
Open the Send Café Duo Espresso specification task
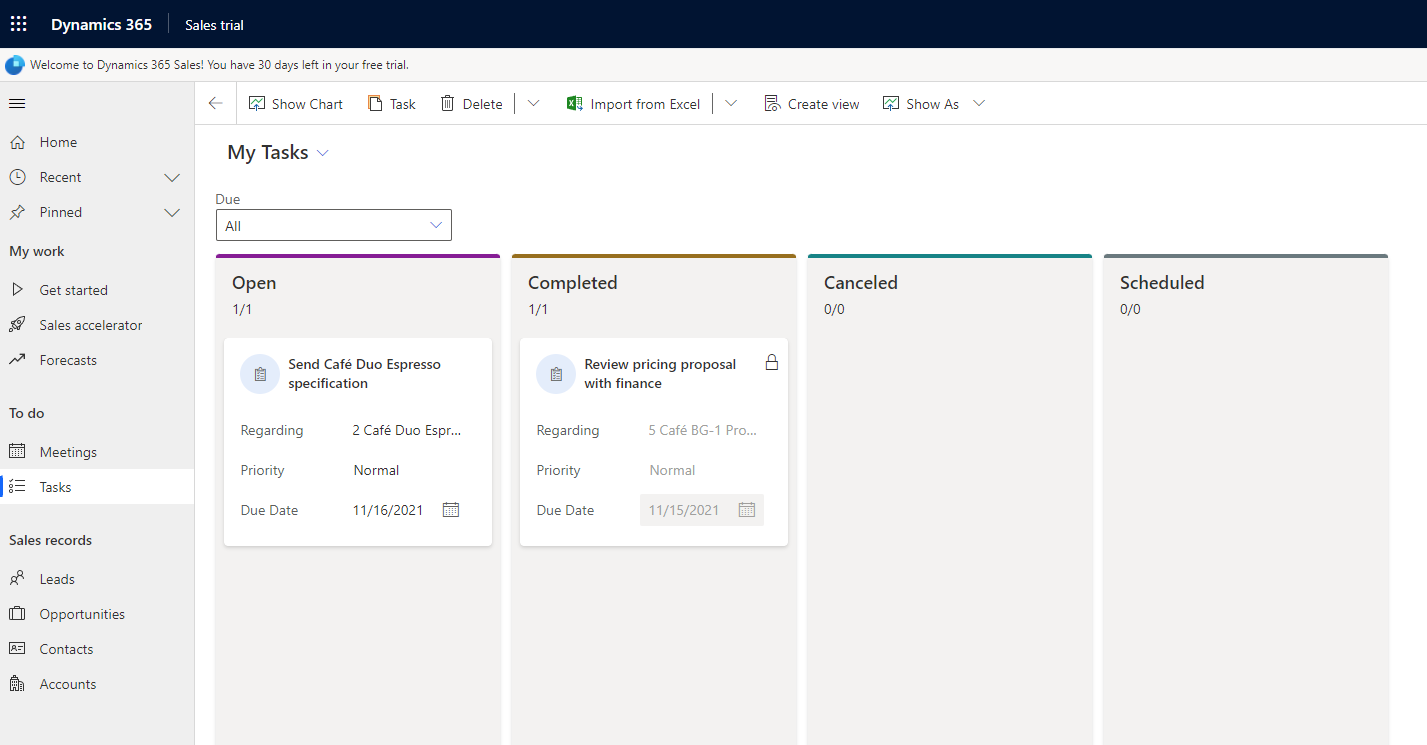pyautogui.click(x=364, y=374)
